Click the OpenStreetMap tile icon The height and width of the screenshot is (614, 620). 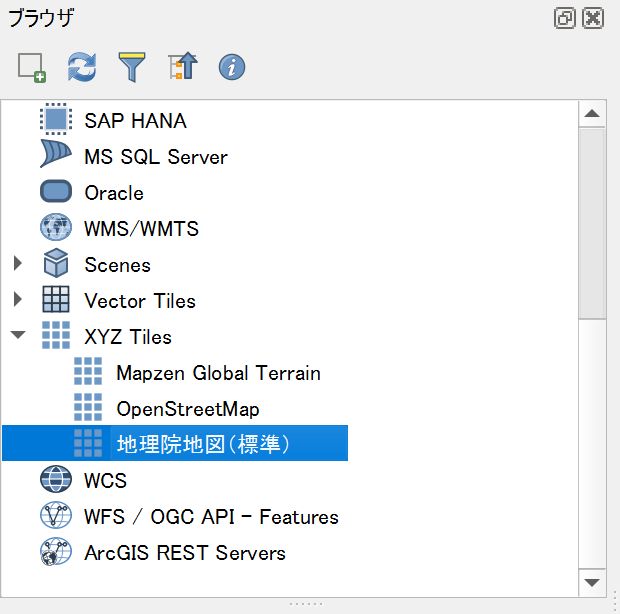coord(88,407)
